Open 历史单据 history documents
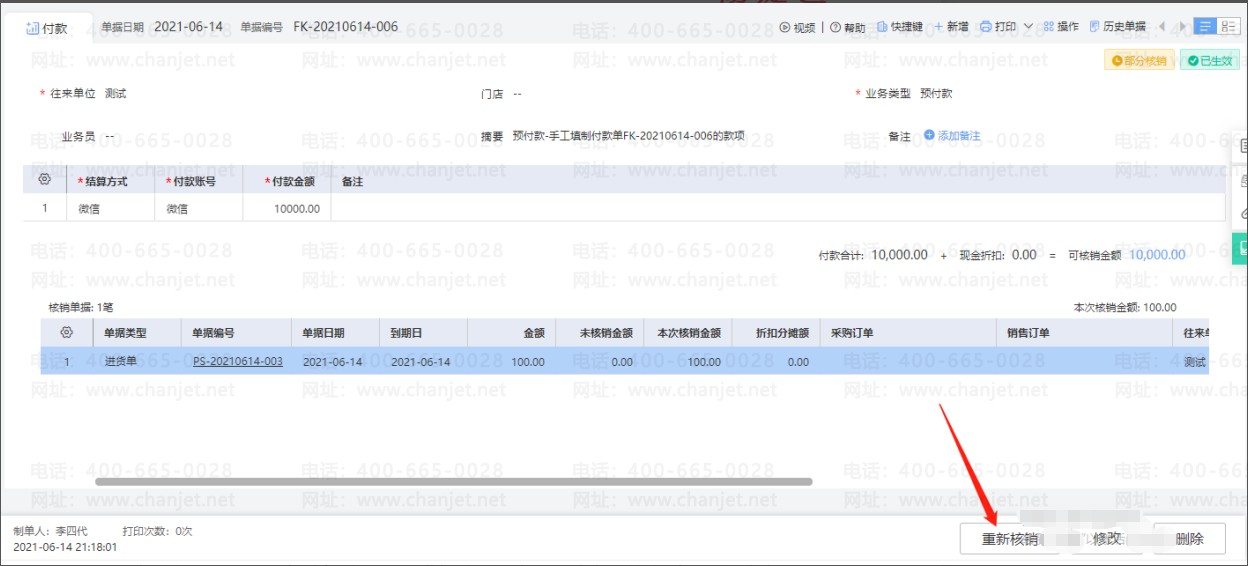Viewport: 1248px width, 566px height. point(1117,27)
